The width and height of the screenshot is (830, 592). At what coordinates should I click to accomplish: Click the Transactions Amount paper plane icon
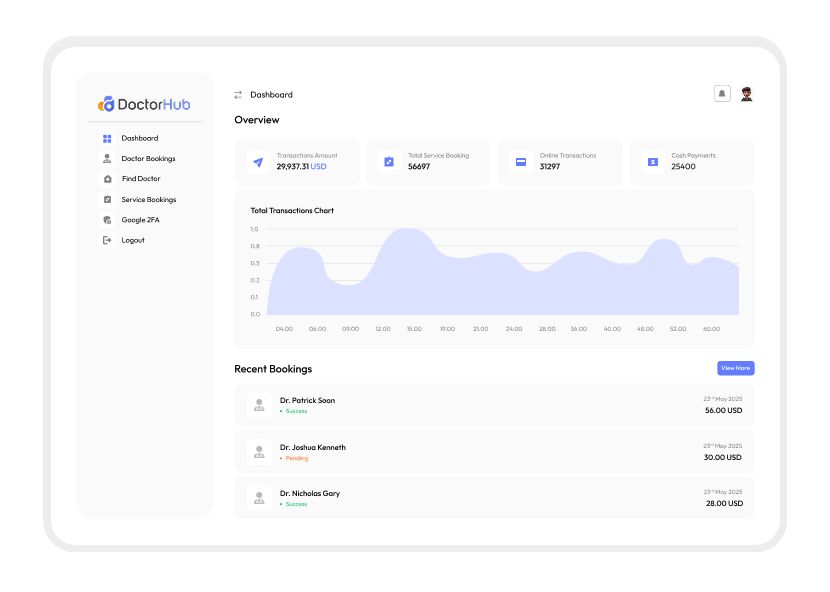258,162
